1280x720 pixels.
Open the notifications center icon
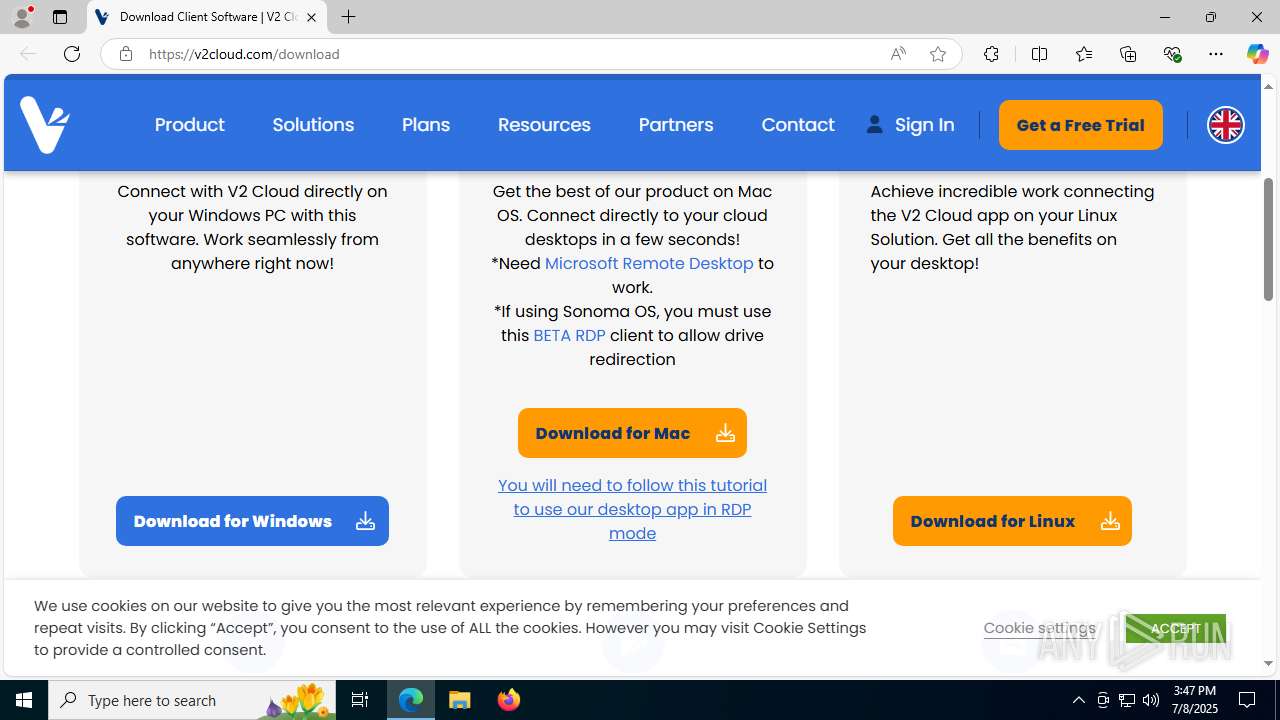coord(1248,700)
